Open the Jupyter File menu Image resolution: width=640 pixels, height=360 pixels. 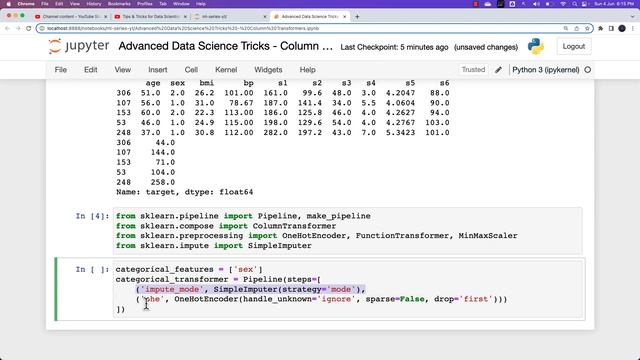pos(60,70)
